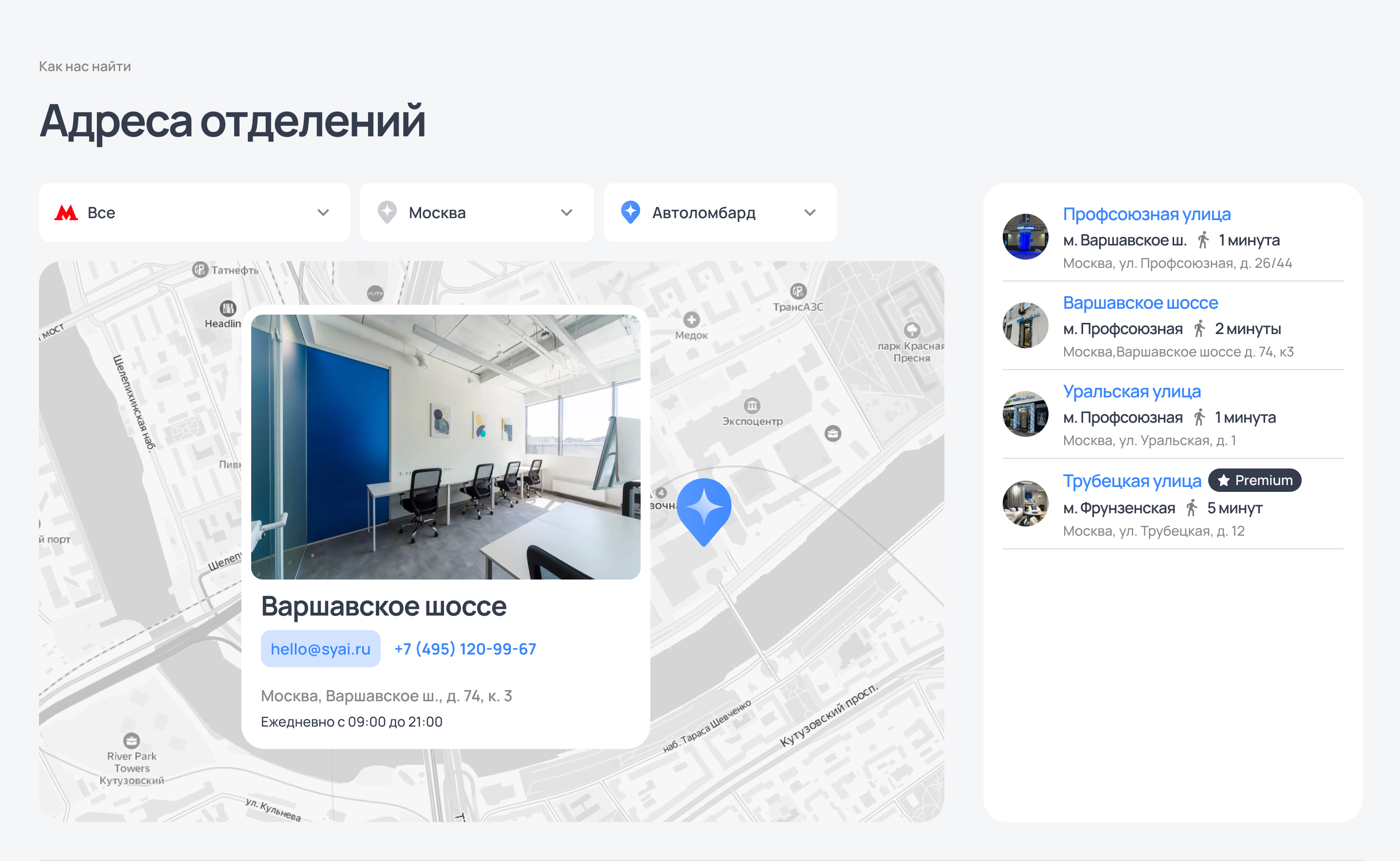This screenshot has height=861, width=1400.
Task: Click '2 минуты' walk time text
Action: (1248, 329)
